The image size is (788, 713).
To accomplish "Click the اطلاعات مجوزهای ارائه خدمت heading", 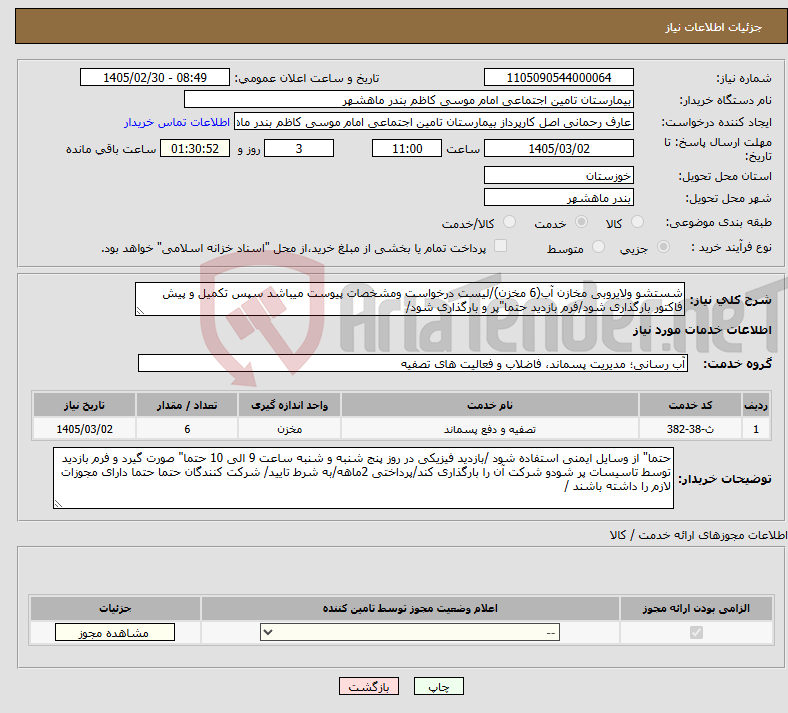I will coord(699,535).
